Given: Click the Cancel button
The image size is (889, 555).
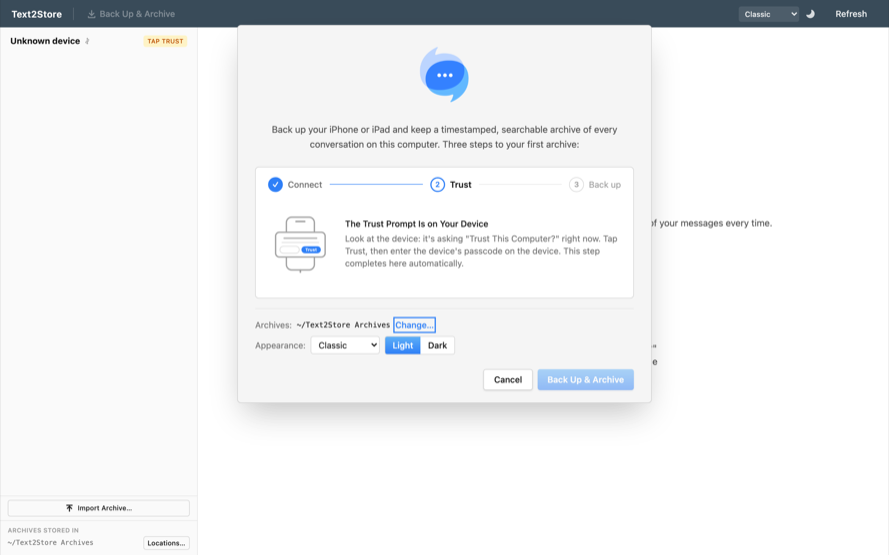Looking at the screenshot, I should pyautogui.click(x=507, y=380).
